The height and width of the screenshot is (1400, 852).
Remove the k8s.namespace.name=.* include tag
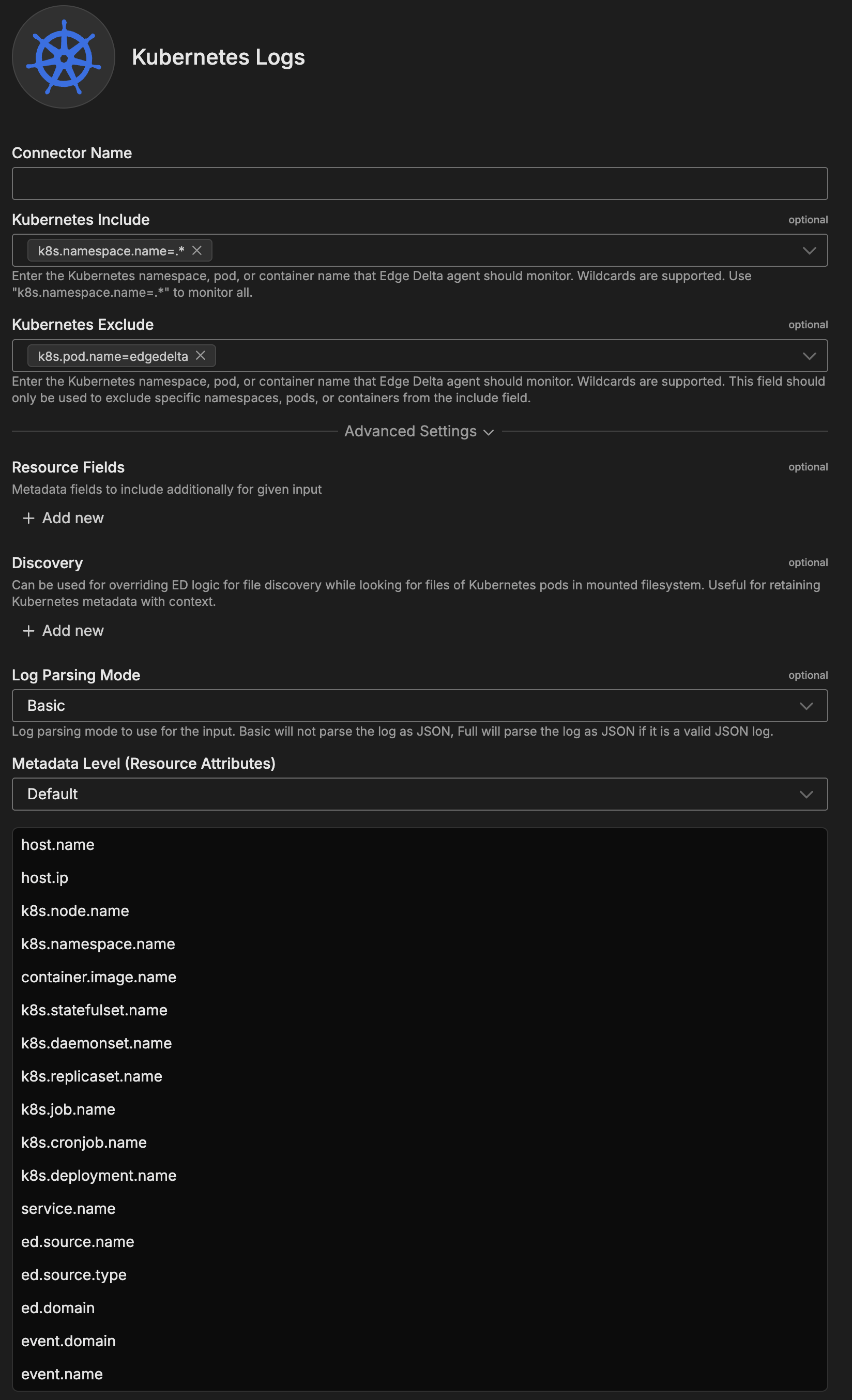pyautogui.click(x=197, y=251)
